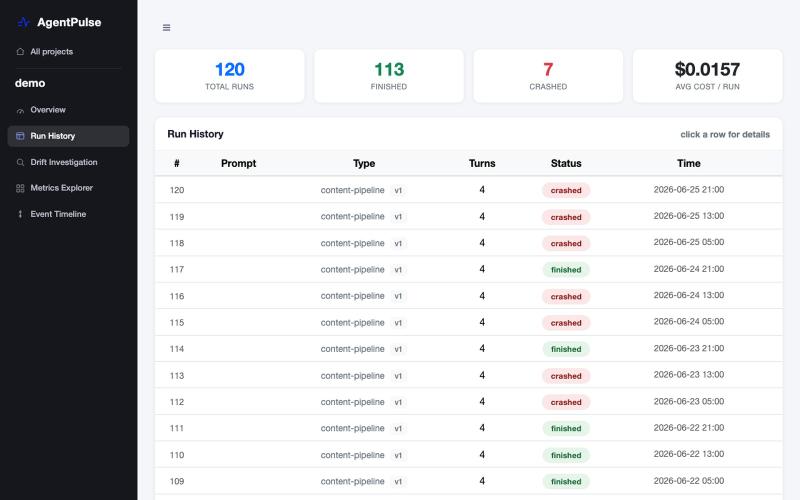Click the time 2026-06-23 13:00
The image size is (800, 500).
point(689,375)
